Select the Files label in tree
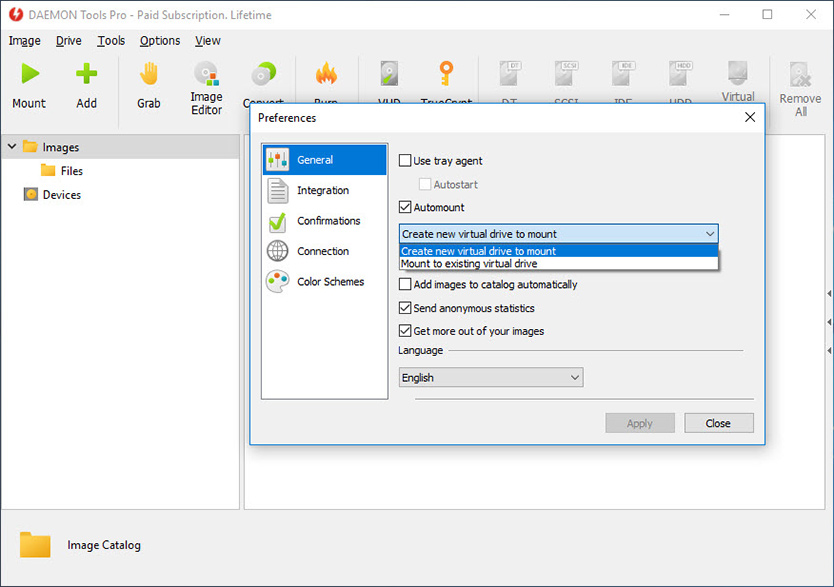 [x=72, y=171]
